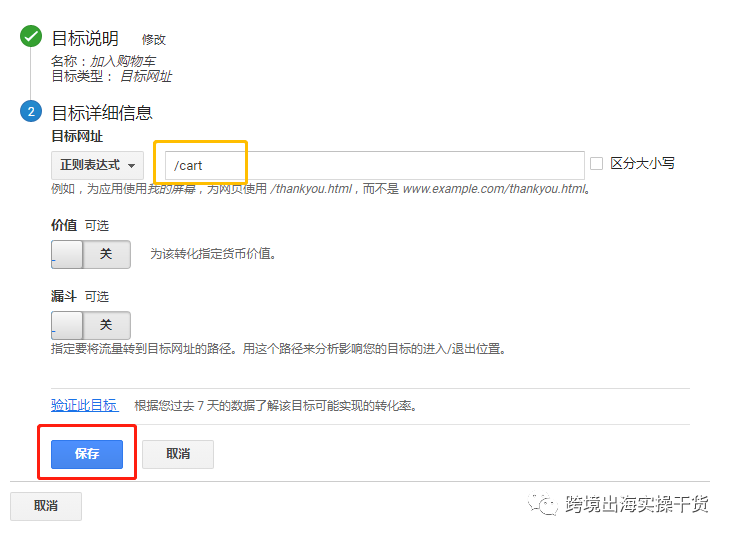This screenshot has height=537, width=732.
Task: Click the bottom-most 取消 button
Action: pyautogui.click(x=46, y=506)
